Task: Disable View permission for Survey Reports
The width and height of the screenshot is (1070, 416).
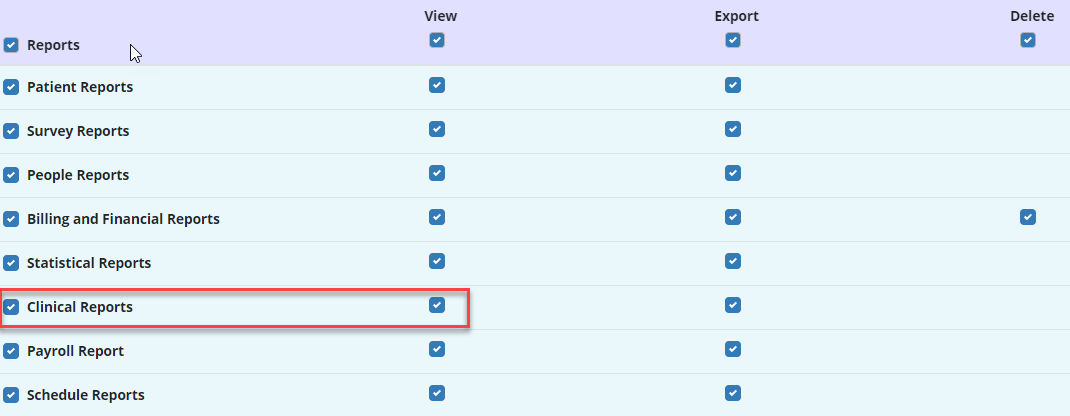Action: (x=437, y=129)
